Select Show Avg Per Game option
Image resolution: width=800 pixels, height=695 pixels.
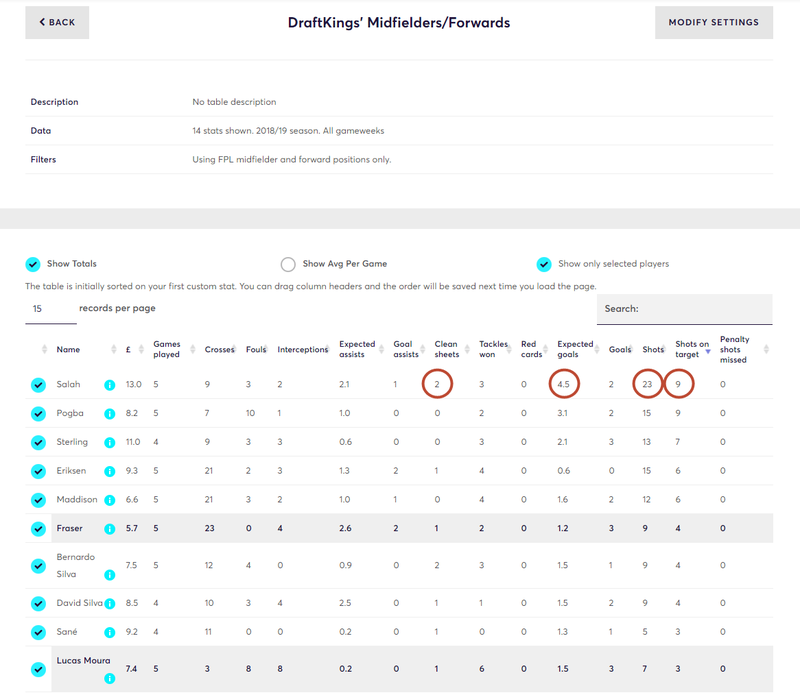(x=288, y=264)
